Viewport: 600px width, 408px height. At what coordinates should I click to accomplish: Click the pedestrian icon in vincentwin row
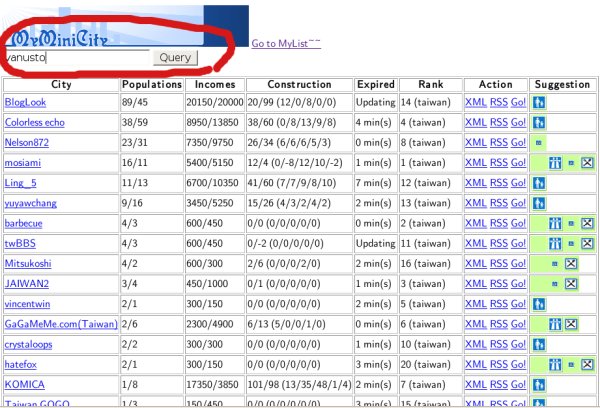(539, 304)
